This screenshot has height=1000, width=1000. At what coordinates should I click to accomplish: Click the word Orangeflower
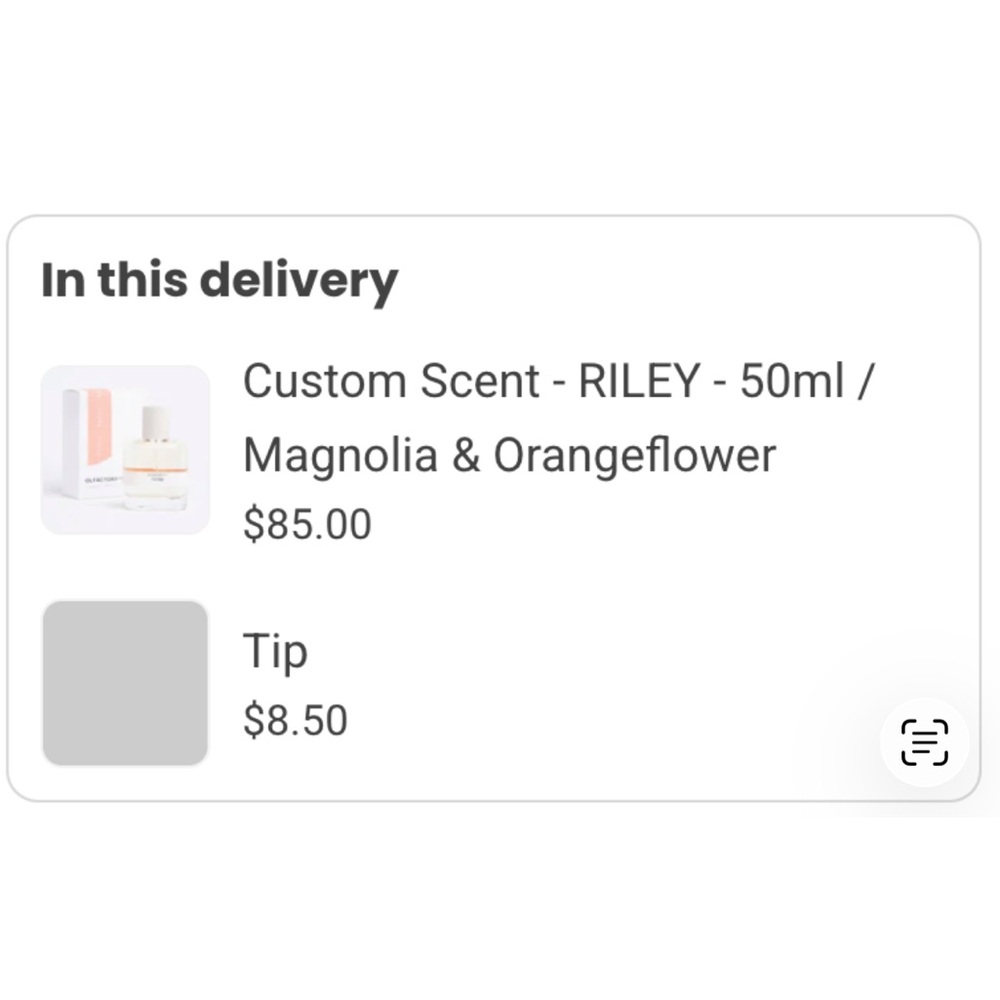(x=635, y=455)
